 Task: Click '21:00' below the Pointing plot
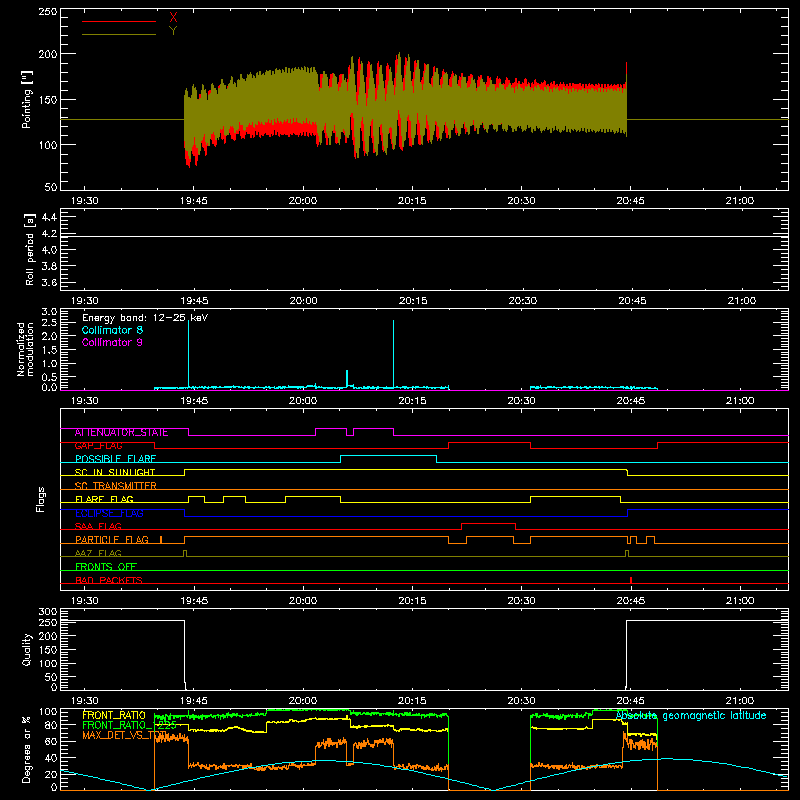(x=739, y=201)
